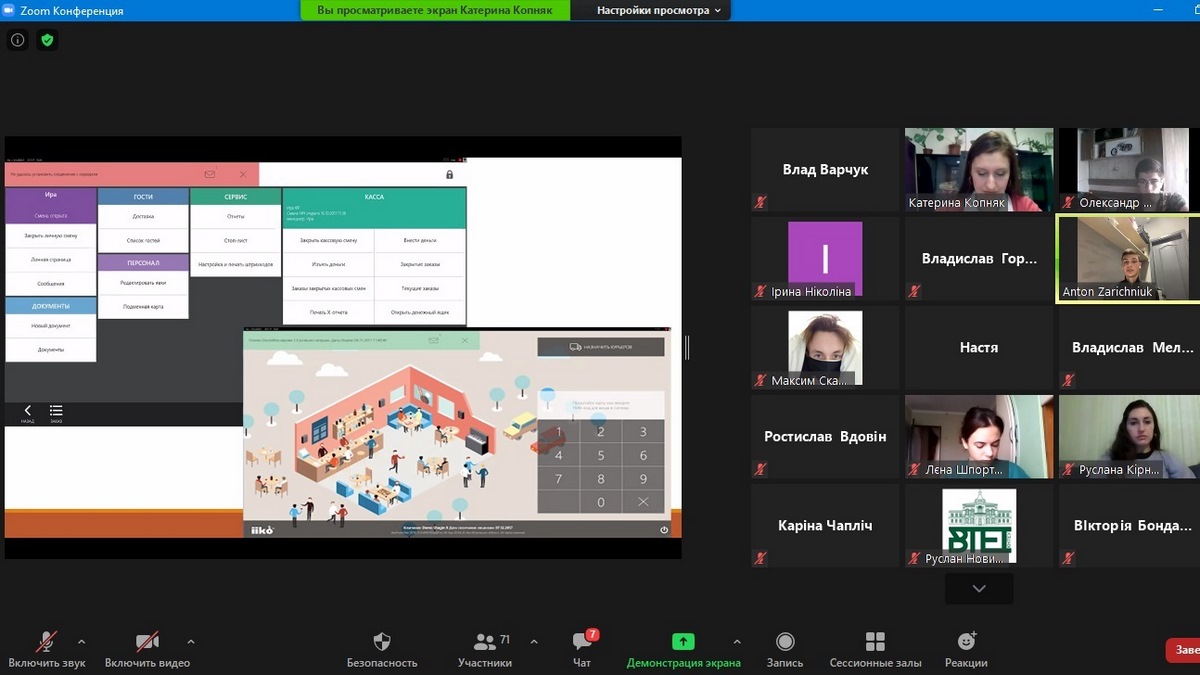
Task: Expand the participants options arrow
Action: (x=534, y=642)
